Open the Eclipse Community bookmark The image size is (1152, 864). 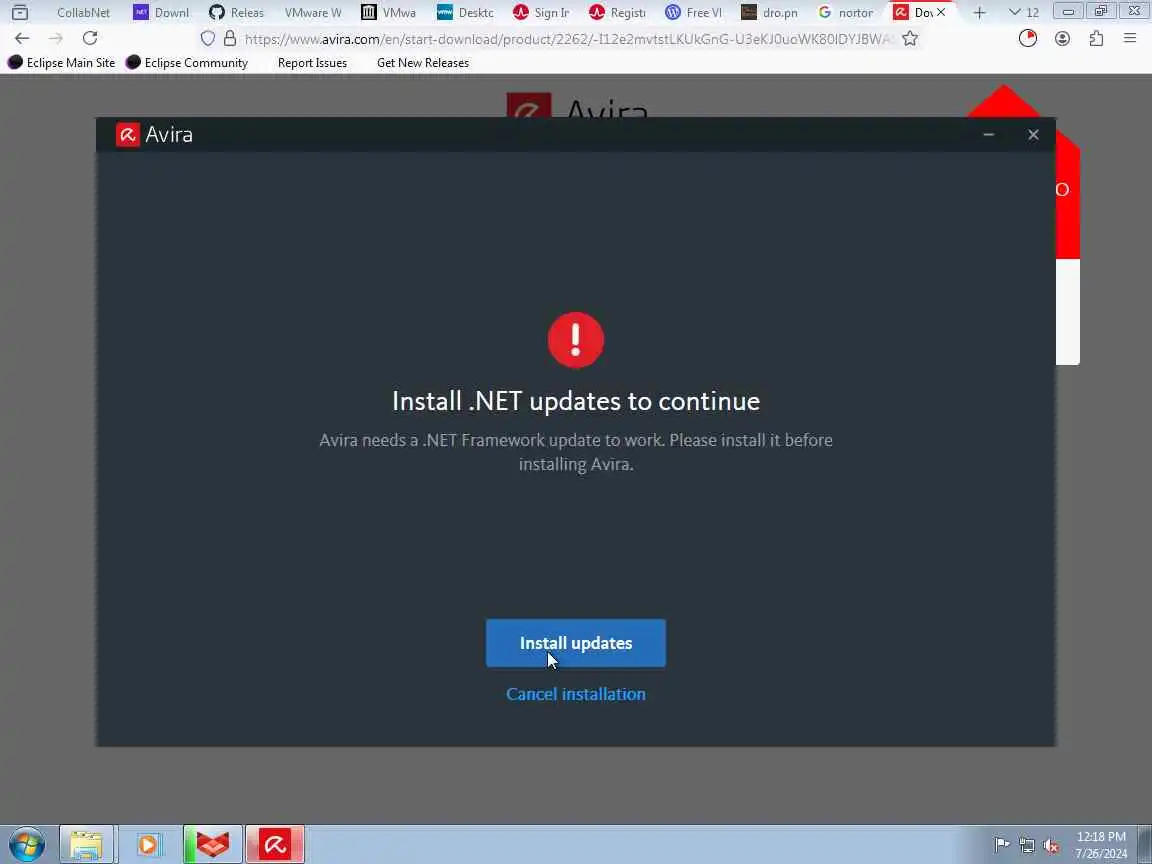click(x=187, y=62)
